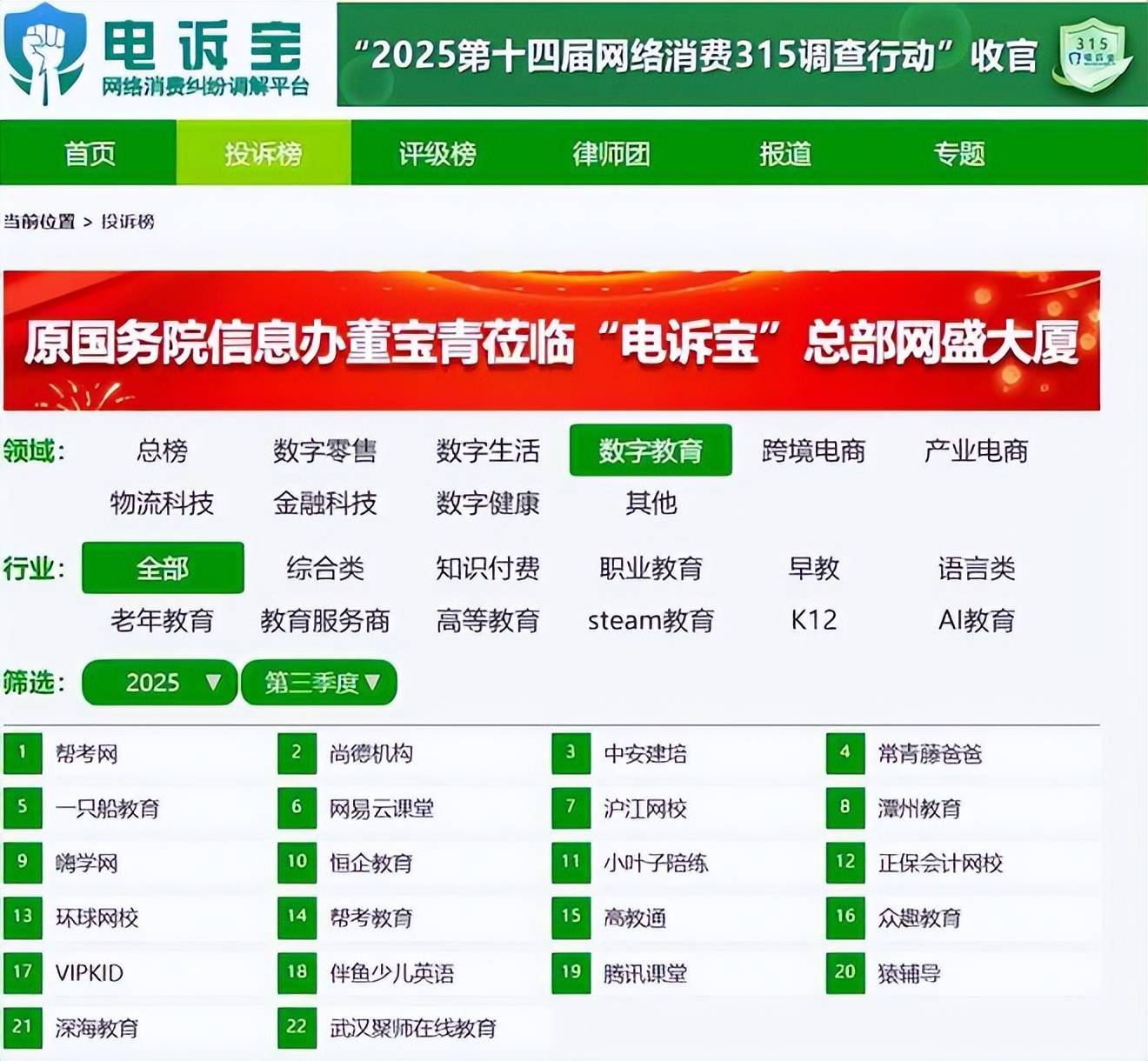Click the 315 shield badge icon
This screenshot has height=1061, width=1148.
click(1091, 54)
